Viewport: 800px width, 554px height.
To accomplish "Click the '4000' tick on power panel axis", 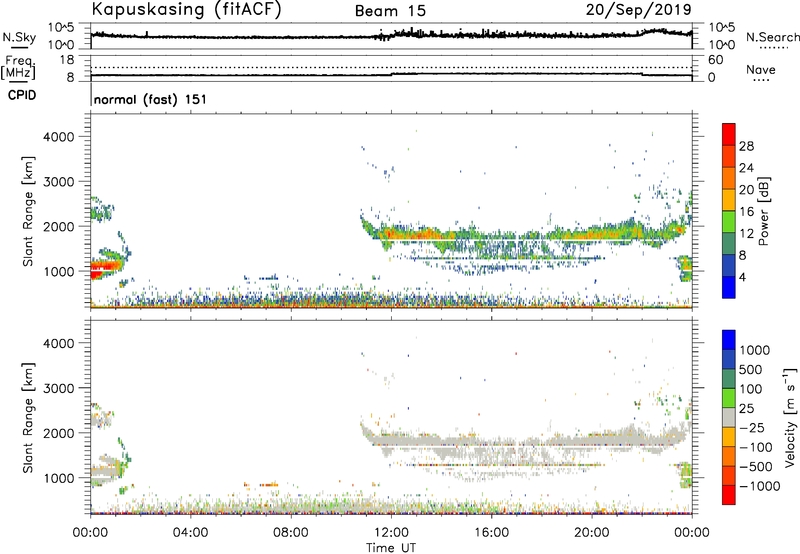I will pos(58,137).
